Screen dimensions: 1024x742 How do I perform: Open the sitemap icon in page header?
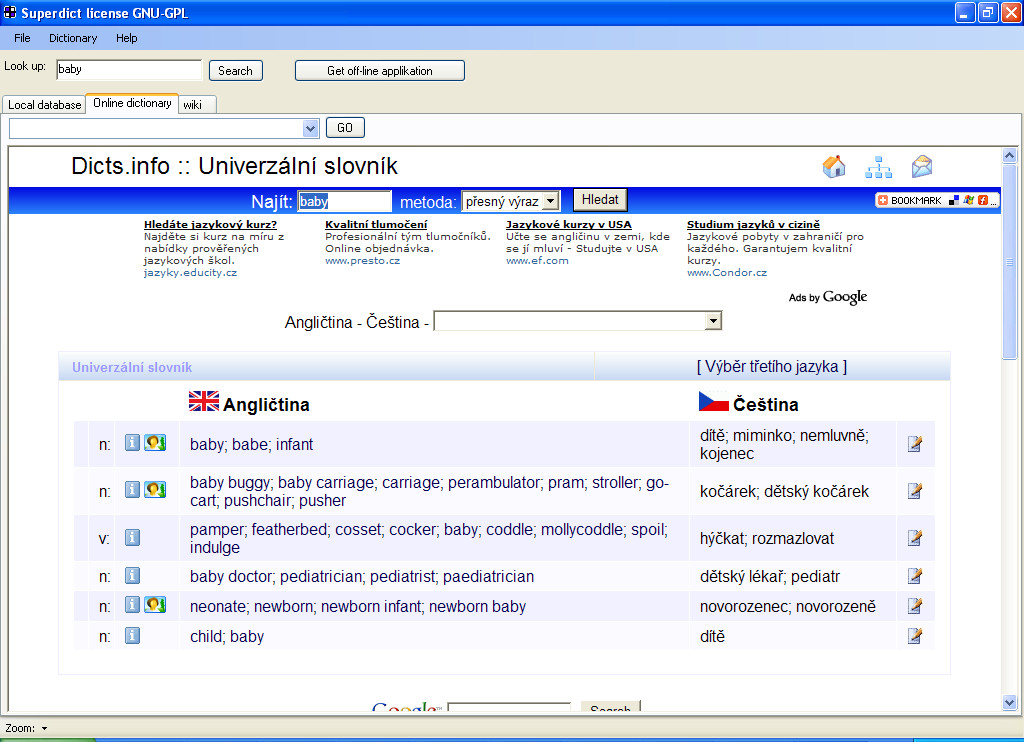pyautogui.click(x=878, y=167)
